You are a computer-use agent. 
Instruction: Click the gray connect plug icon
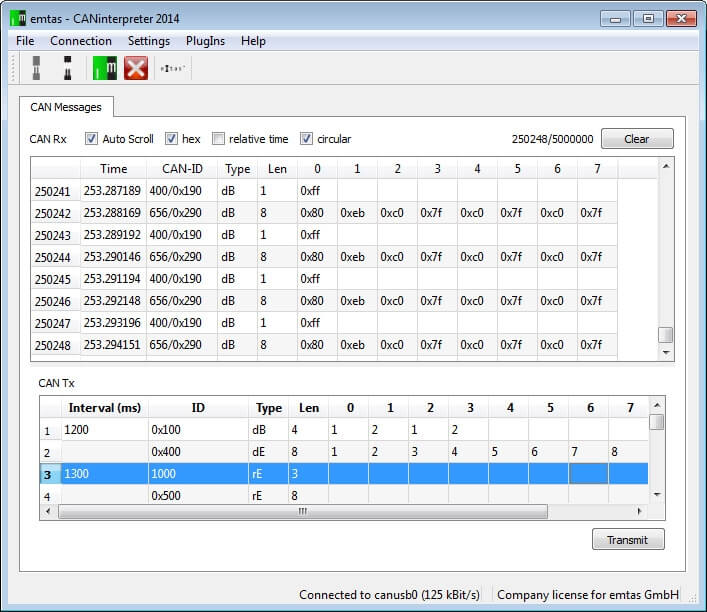pos(36,68)
